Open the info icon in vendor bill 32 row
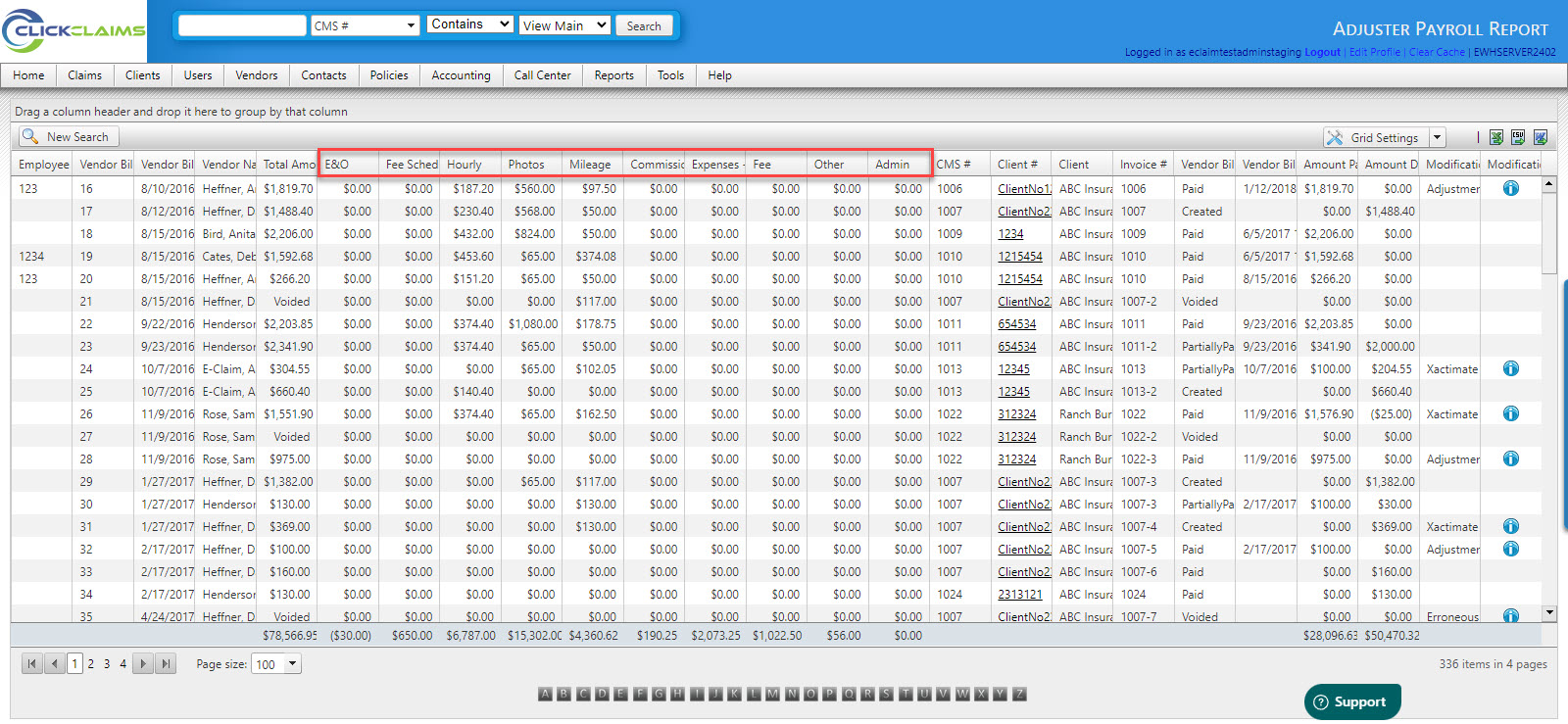The width and height of the screenshot is (1568, 724). [x=1511, y=549]
